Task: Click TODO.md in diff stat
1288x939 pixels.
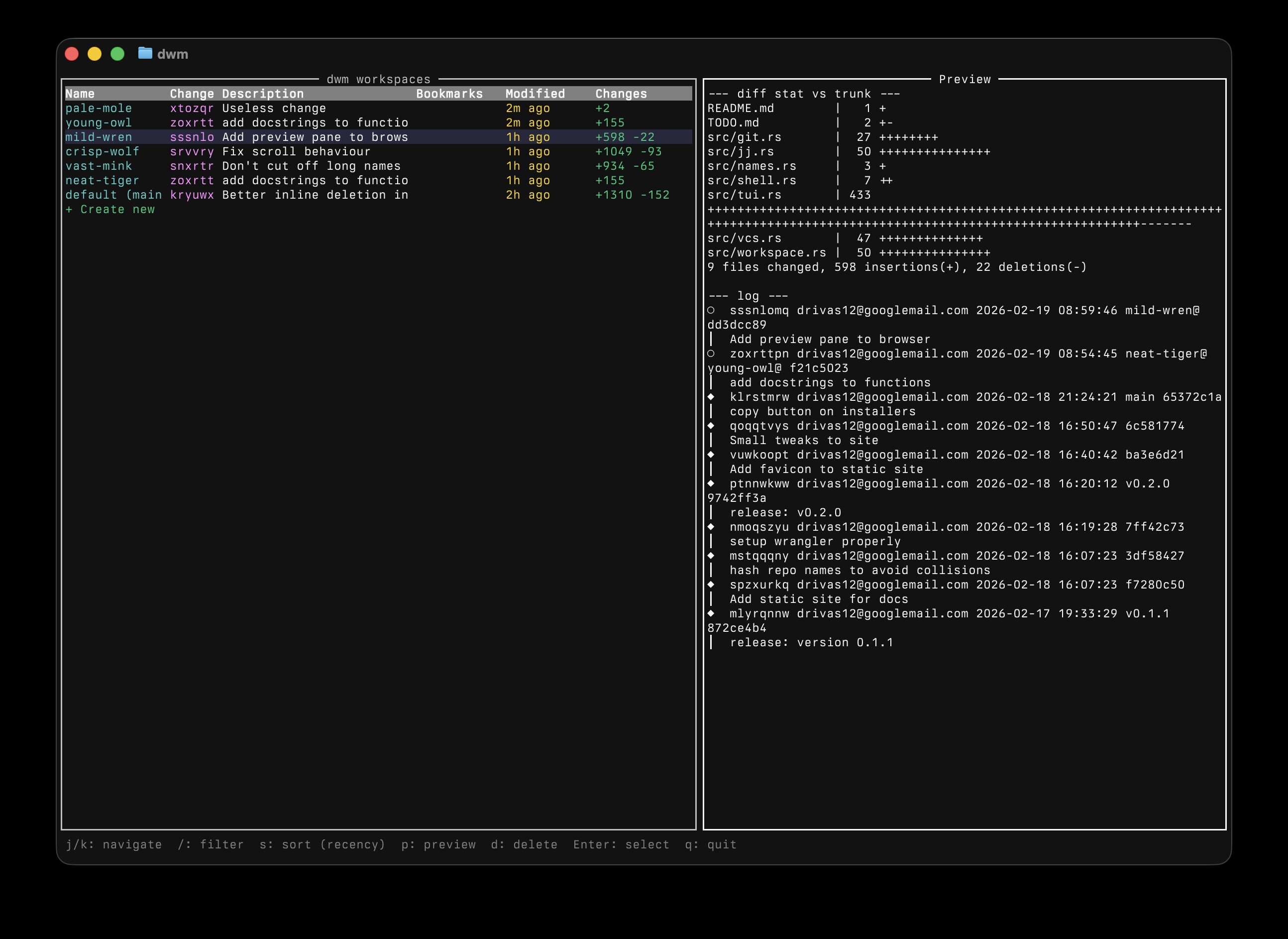Action: click(733, 123)
